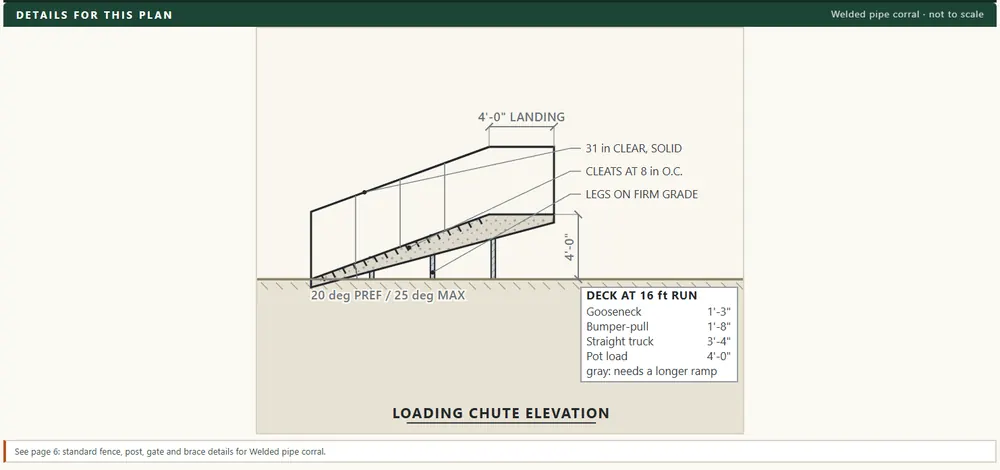Select the 'Straight truck' row label
Screen dimensions: 1000x470
point(620,341)
